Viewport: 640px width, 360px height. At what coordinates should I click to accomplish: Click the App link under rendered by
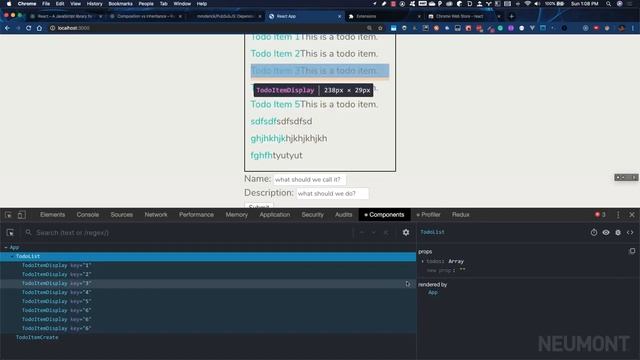(433, 293)
